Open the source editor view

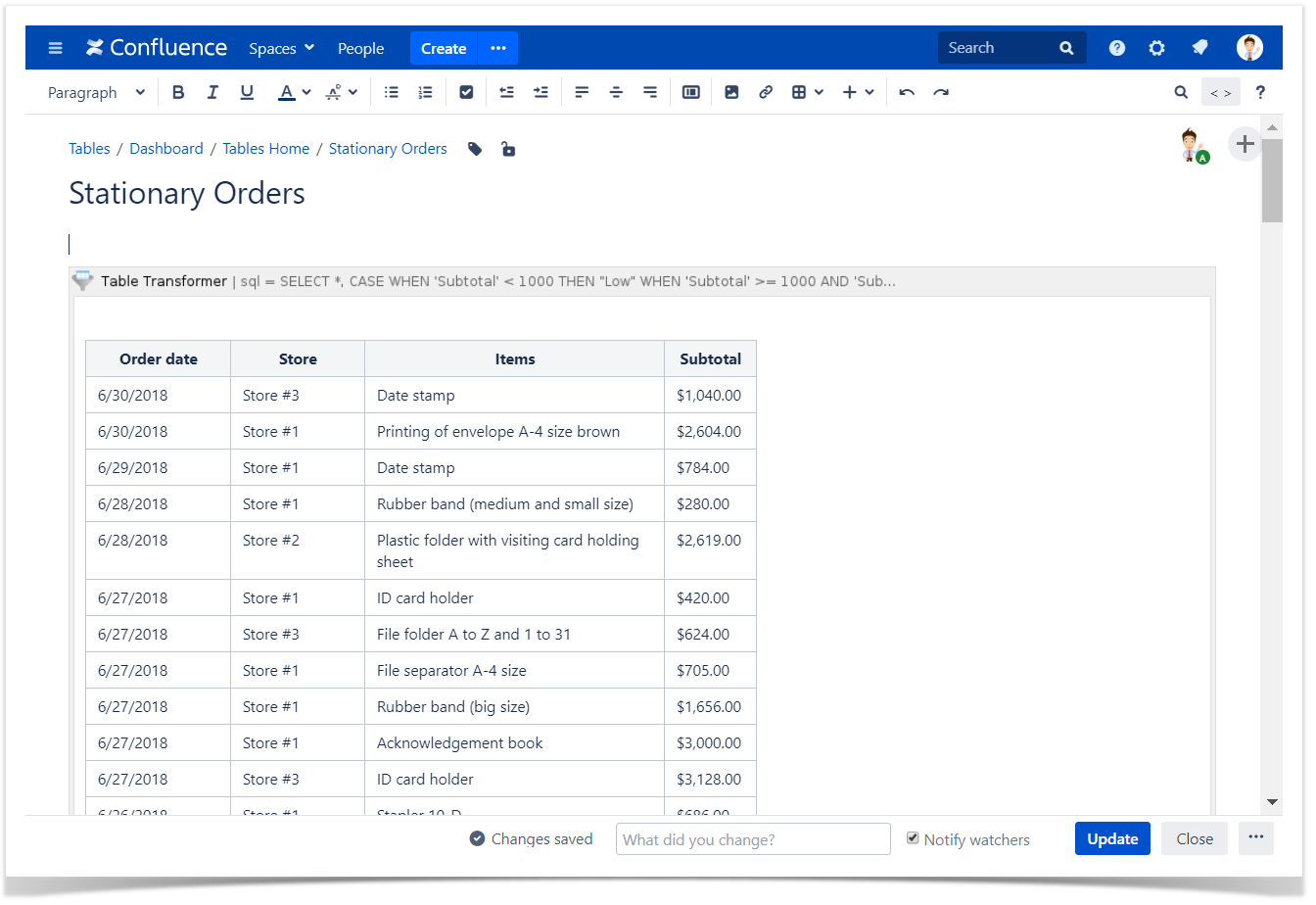(x=1220, y=92)
